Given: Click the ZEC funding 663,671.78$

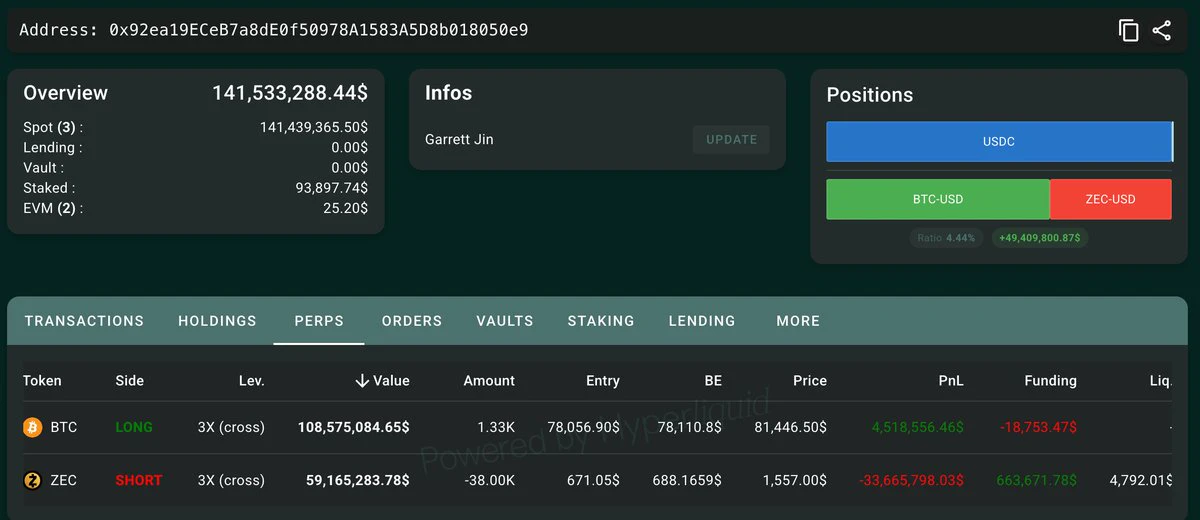Looking at the screenshot, I should (1036, 481).
